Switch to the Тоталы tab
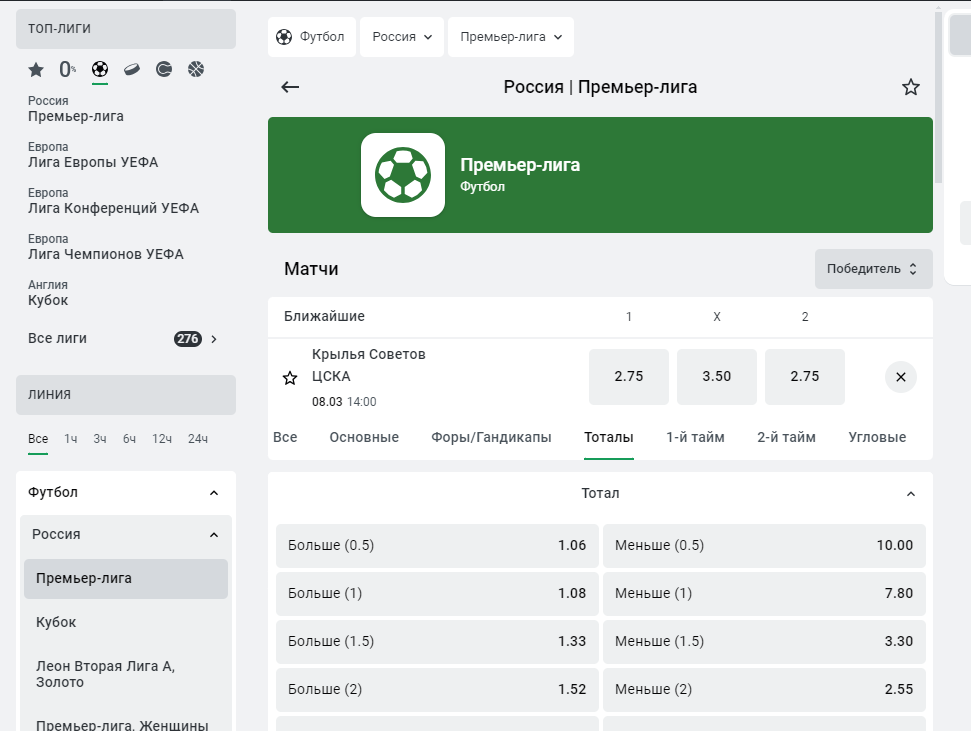This screenshot has width=971, height=731. click(x=609, y=437)
